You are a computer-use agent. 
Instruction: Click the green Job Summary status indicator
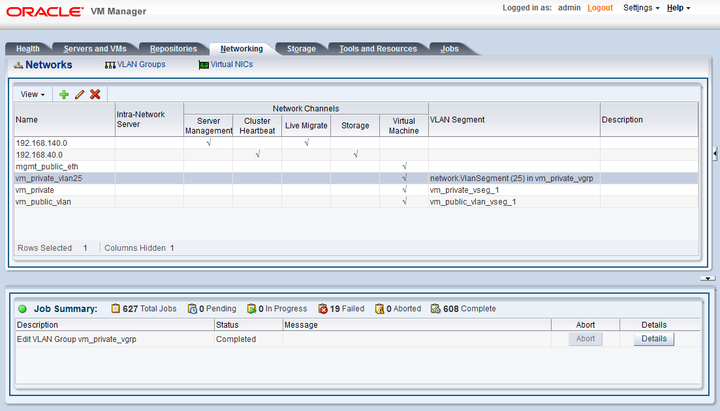point(22,309)
